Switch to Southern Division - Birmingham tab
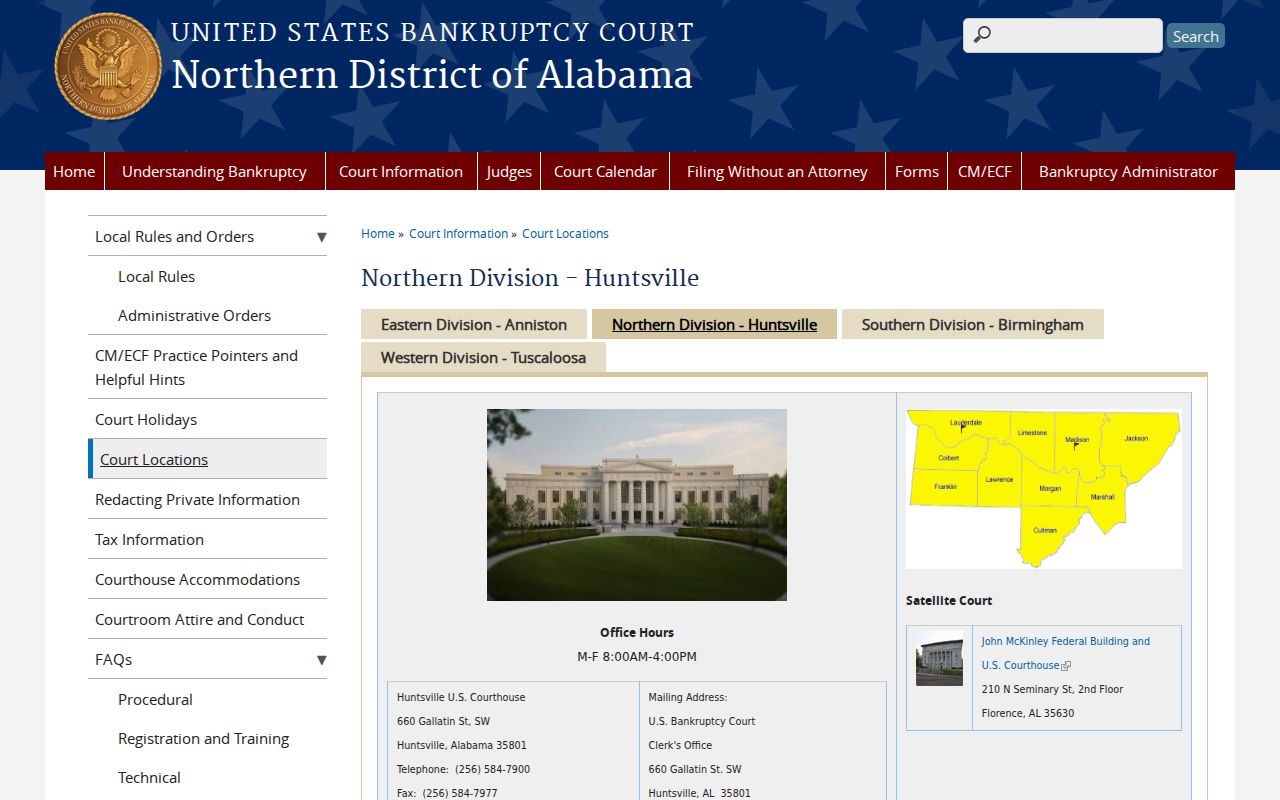 click(x=972, y=324)
